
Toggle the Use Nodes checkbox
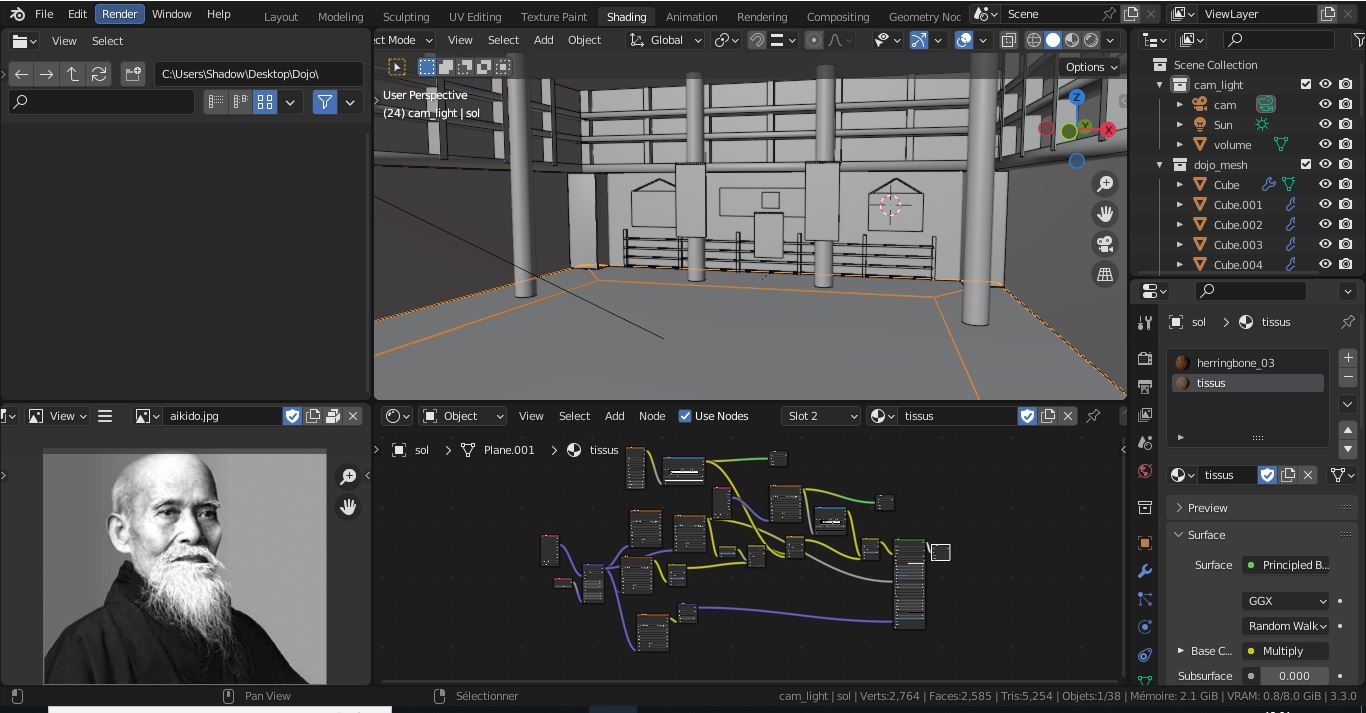[x=685, y=416]
